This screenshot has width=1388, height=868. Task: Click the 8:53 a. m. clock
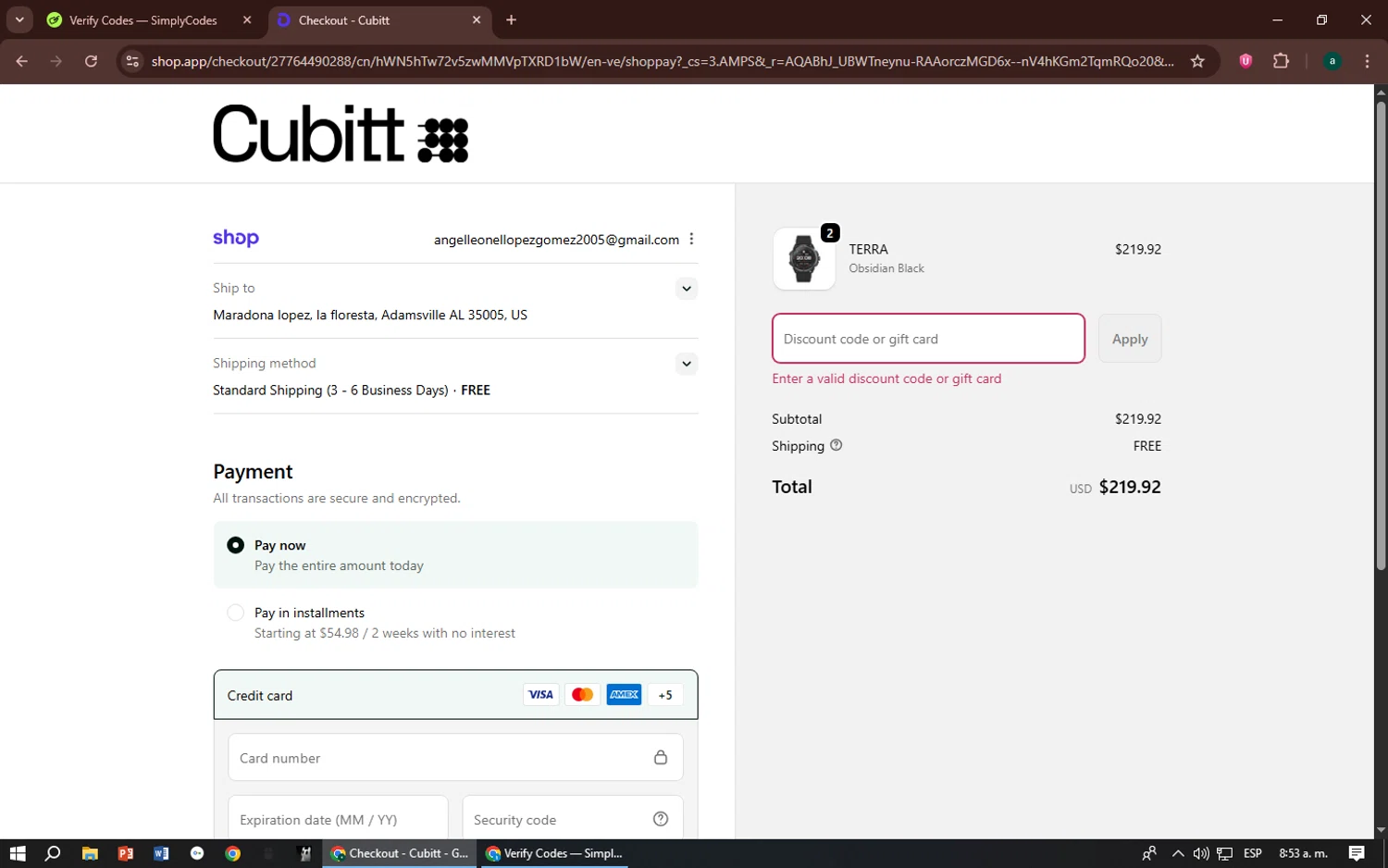point(1303,853)
